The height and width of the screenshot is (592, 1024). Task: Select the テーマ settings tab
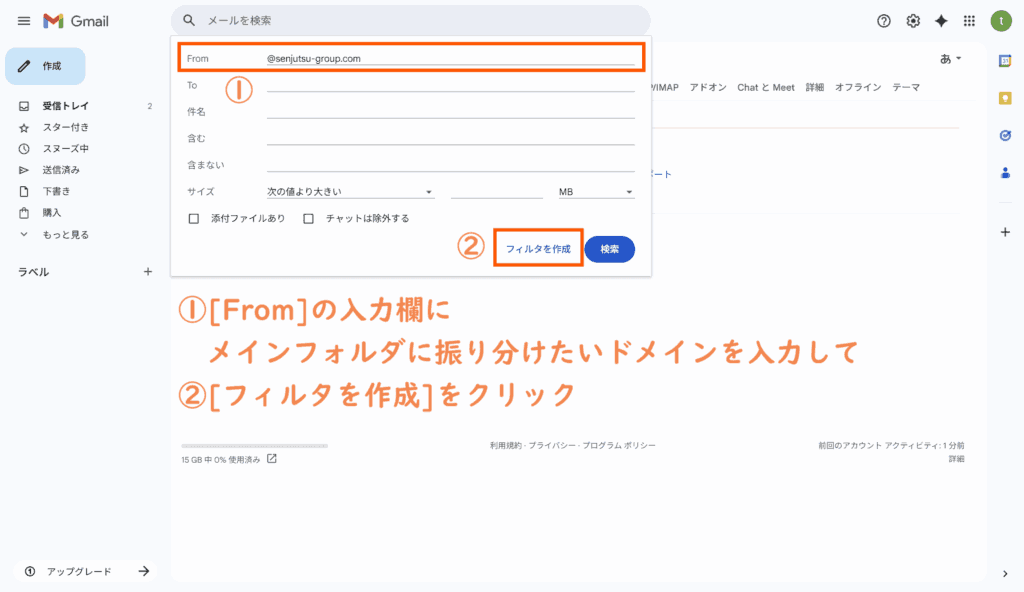click(906, 88)
